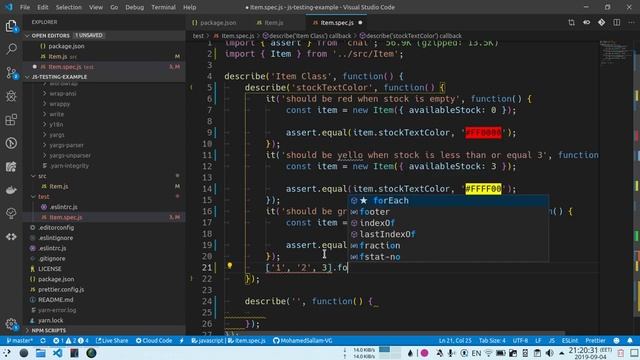640x360 pixels.
Task: Click the microphone icon in system tray
Action: [x=451, y=353]
